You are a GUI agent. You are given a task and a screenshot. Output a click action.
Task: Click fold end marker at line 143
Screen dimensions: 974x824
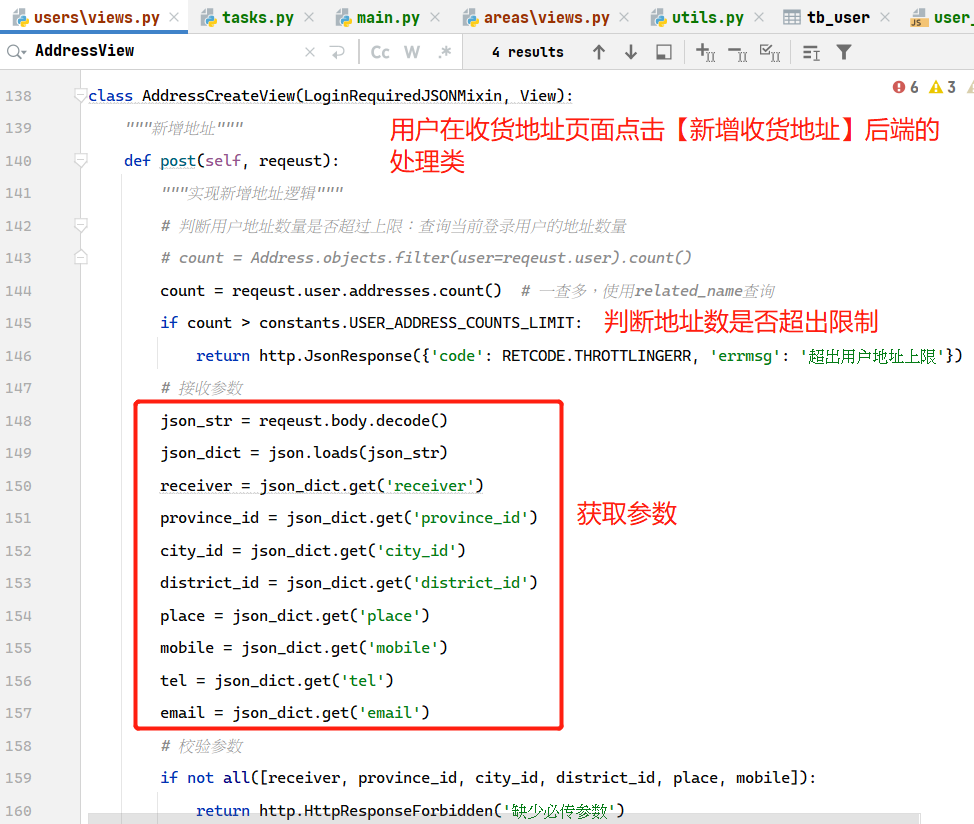[x=81, y=257]
